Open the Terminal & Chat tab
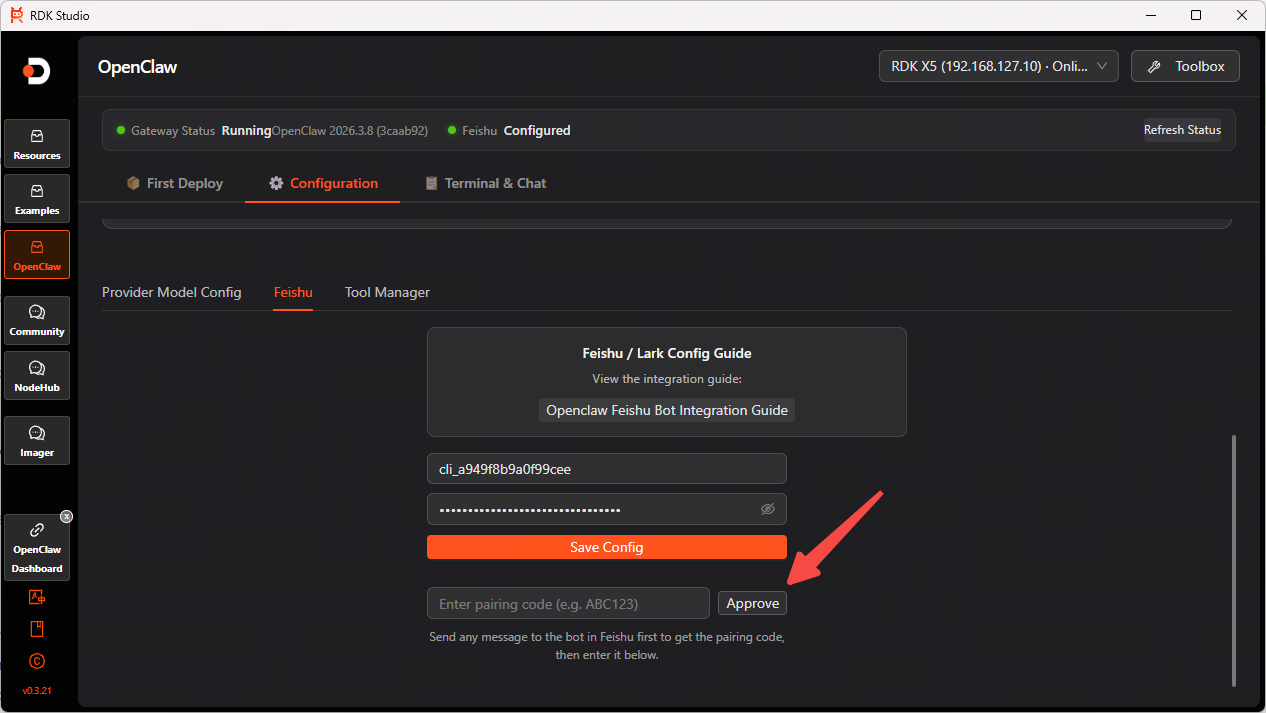This screenshot has height=713, width=1266. [486, 183]
